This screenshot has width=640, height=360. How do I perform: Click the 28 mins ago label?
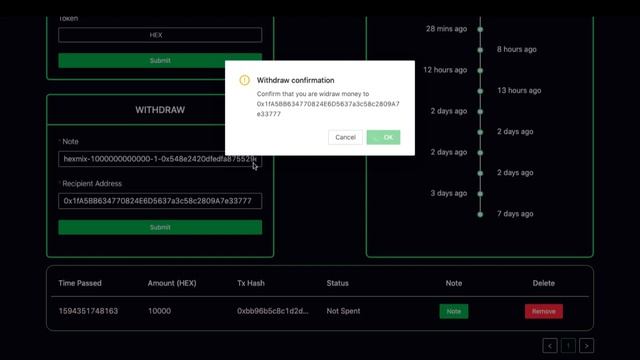(x=447, y=29)
